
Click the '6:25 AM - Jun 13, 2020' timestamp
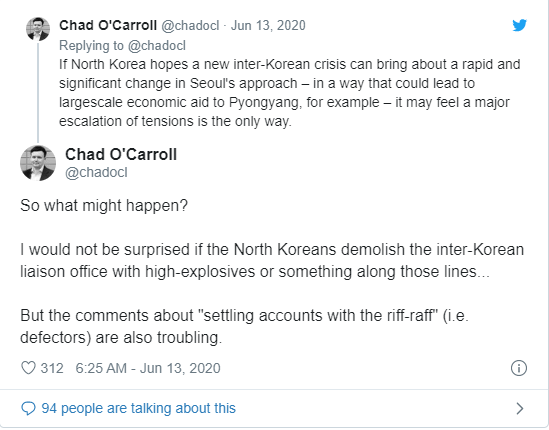pyautogui.click(x=148, y=368)
